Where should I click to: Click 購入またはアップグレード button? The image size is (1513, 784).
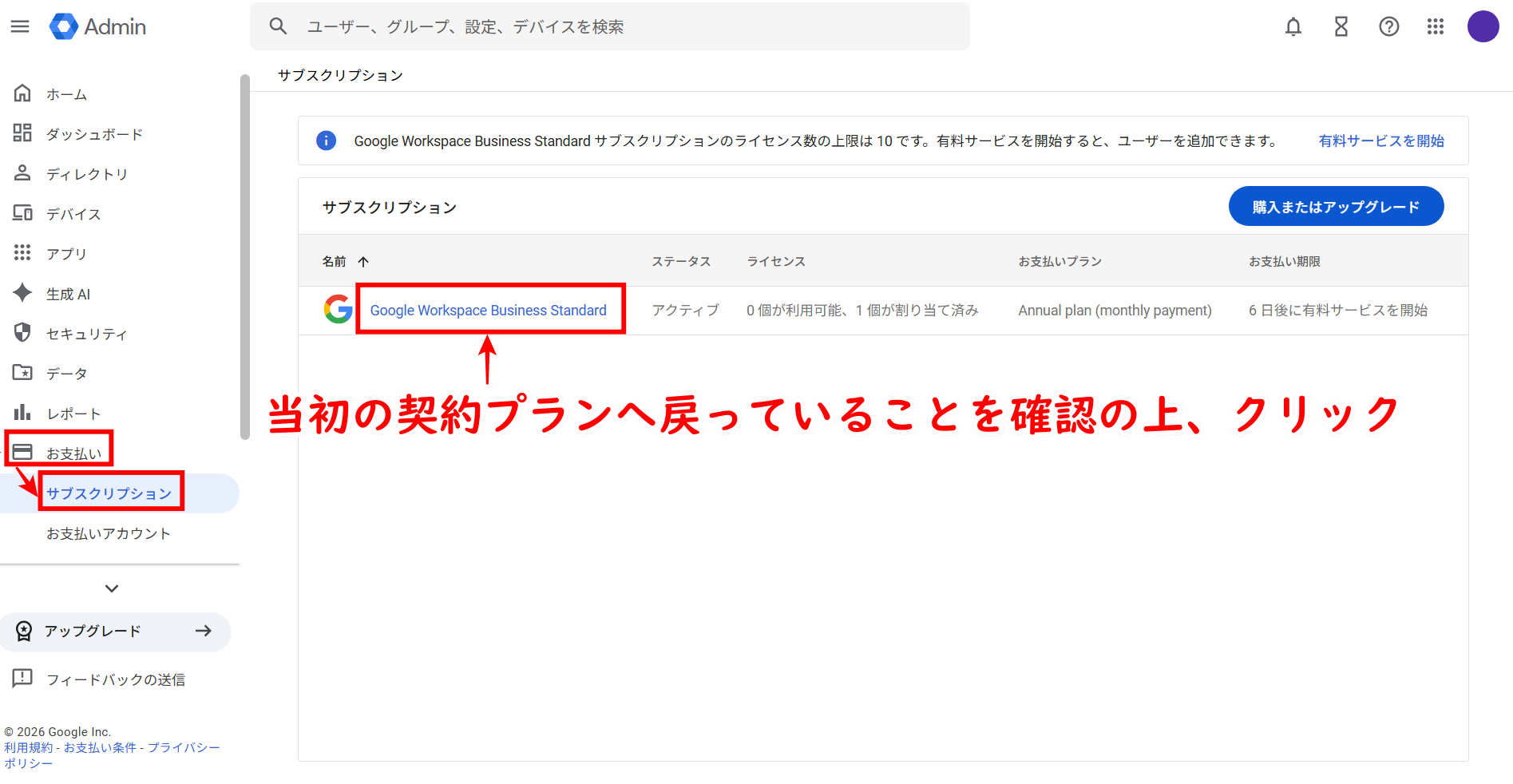pos(1335,207)
